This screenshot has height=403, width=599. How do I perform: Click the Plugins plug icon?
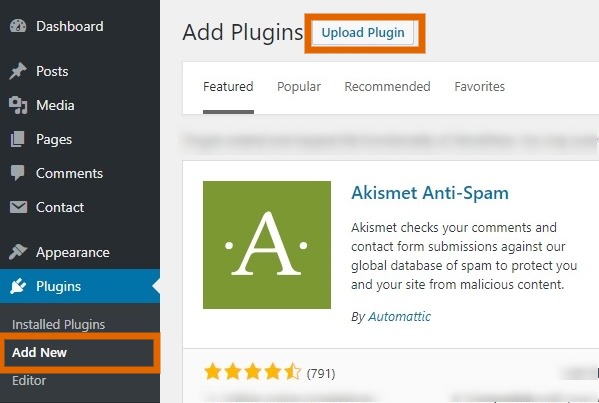pyautogui.click(x=18, y=286)
